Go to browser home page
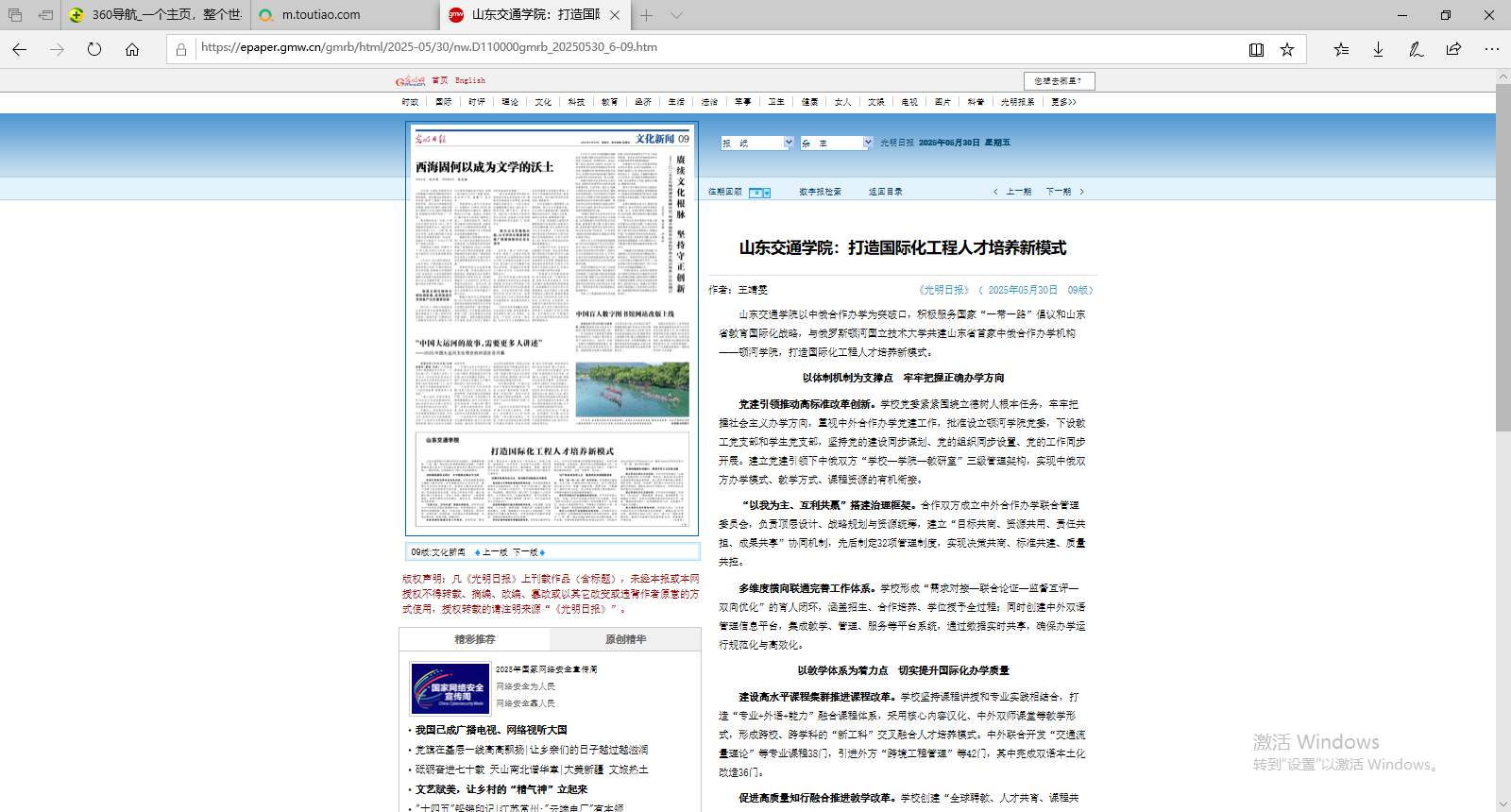The width and height of the screenshot is (1511, 812). tap(132, 49)
